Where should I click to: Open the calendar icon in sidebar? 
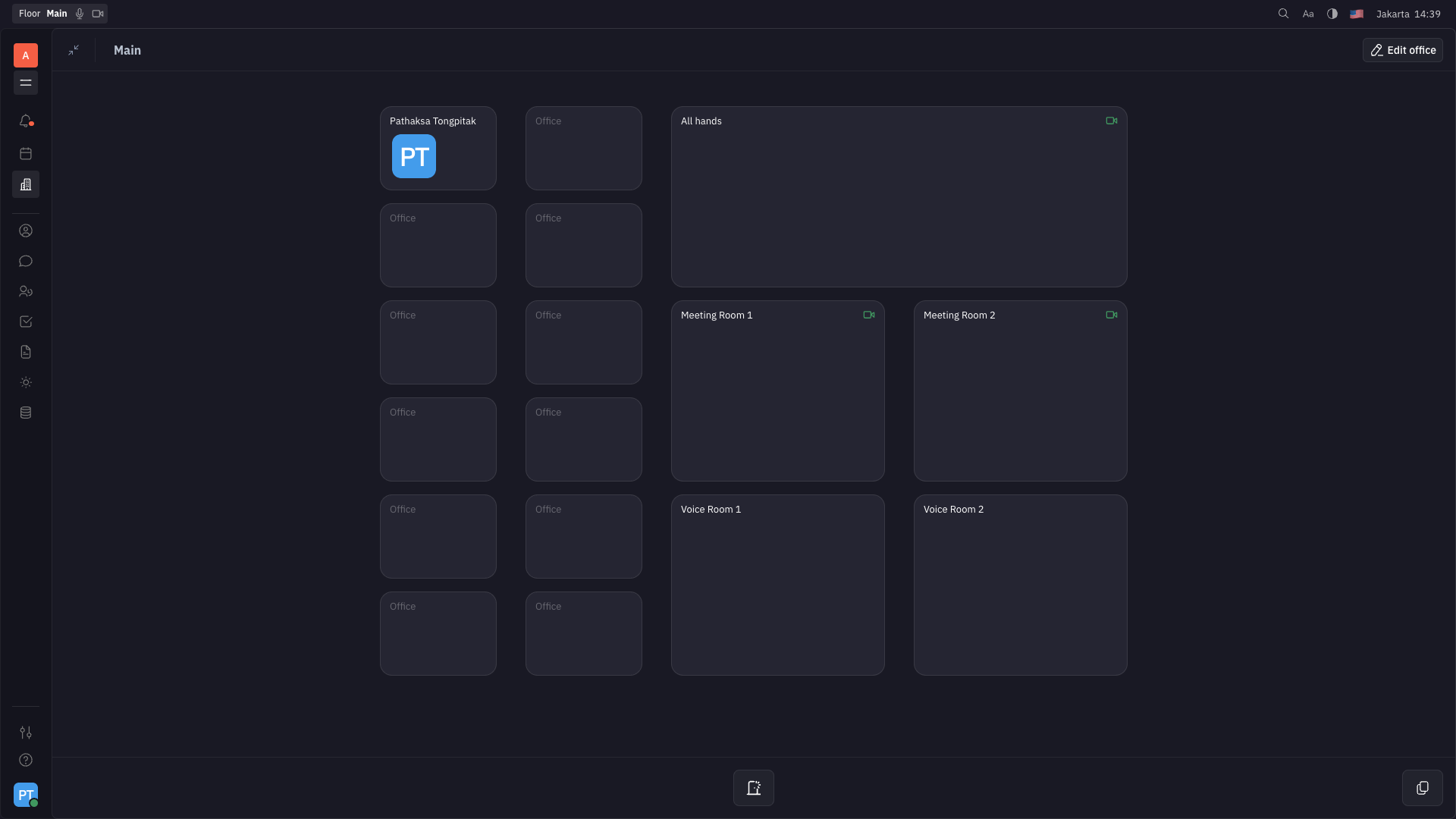(26, 154)
